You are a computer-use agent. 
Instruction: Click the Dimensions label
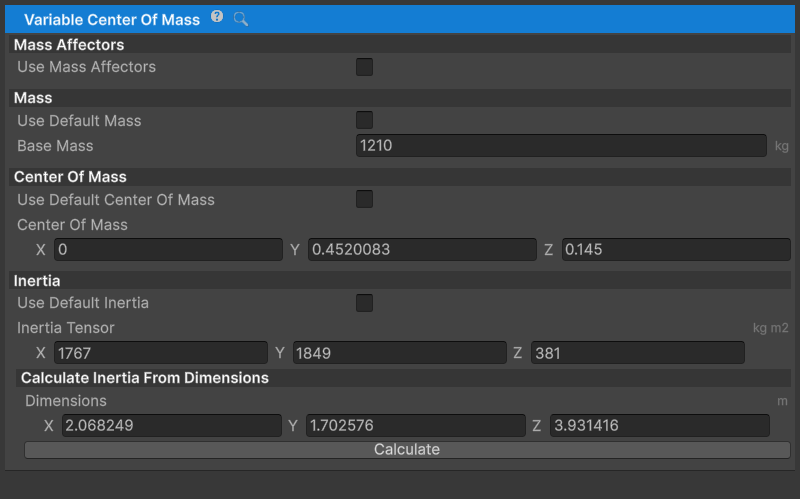[x=66, y=401]
